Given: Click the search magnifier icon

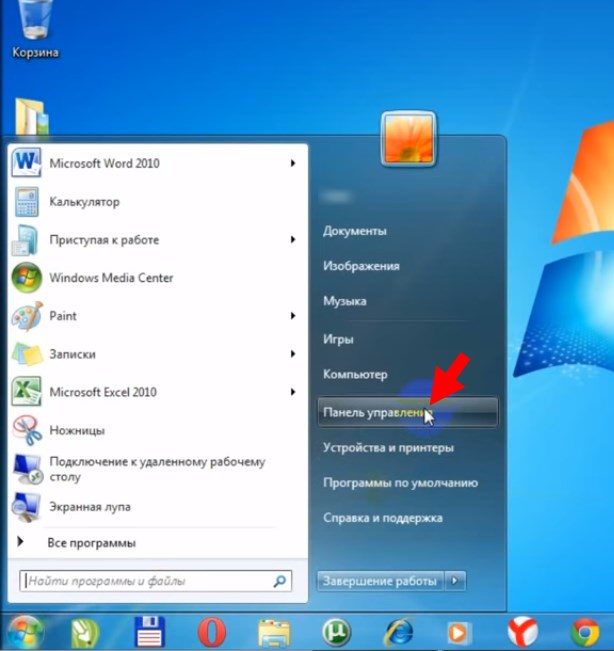Looking at the screenshot, I should pyautogui.click(x=280, y=581).
